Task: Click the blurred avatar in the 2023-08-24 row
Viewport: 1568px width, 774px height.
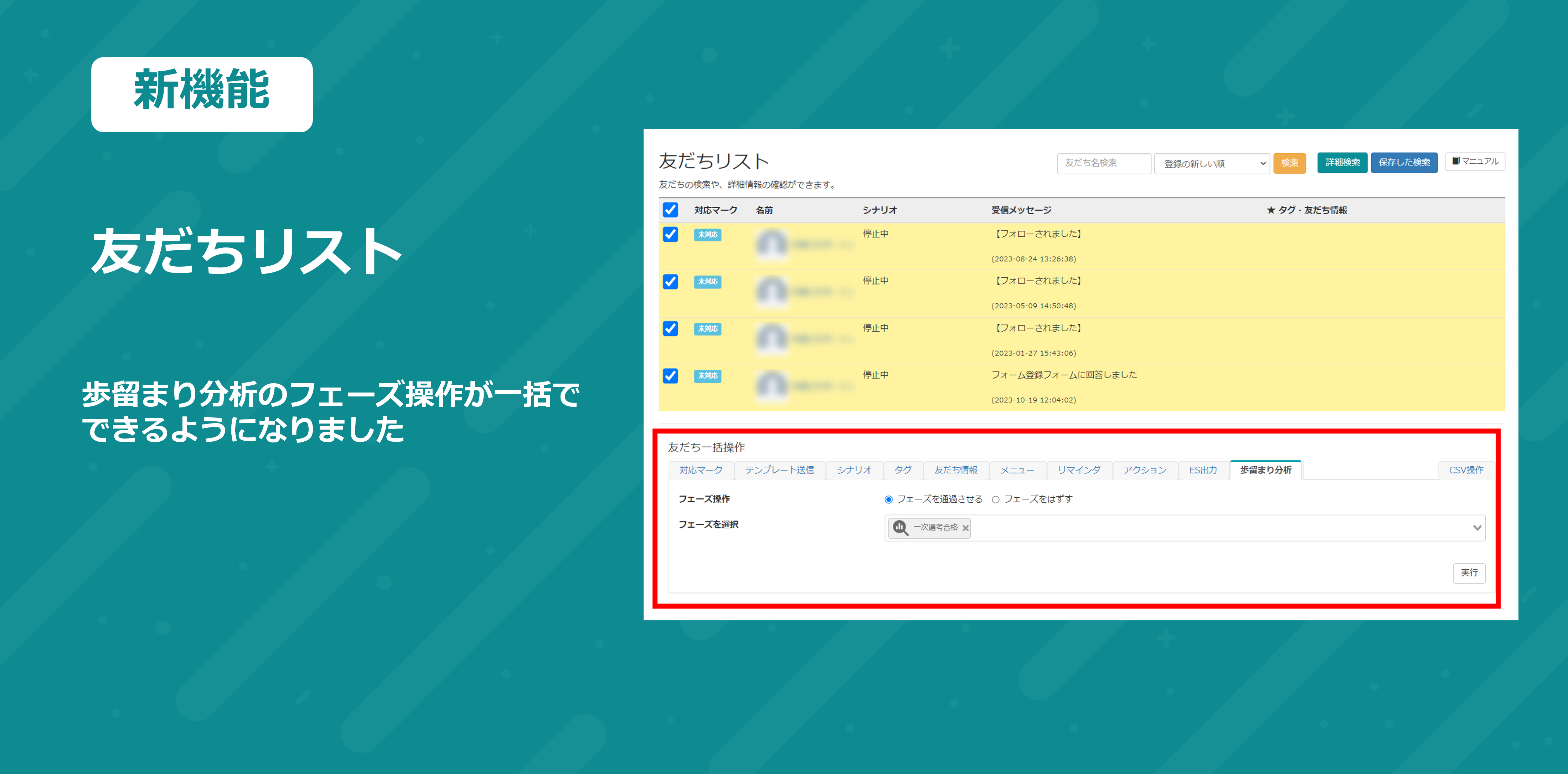Action: point(772,245)
